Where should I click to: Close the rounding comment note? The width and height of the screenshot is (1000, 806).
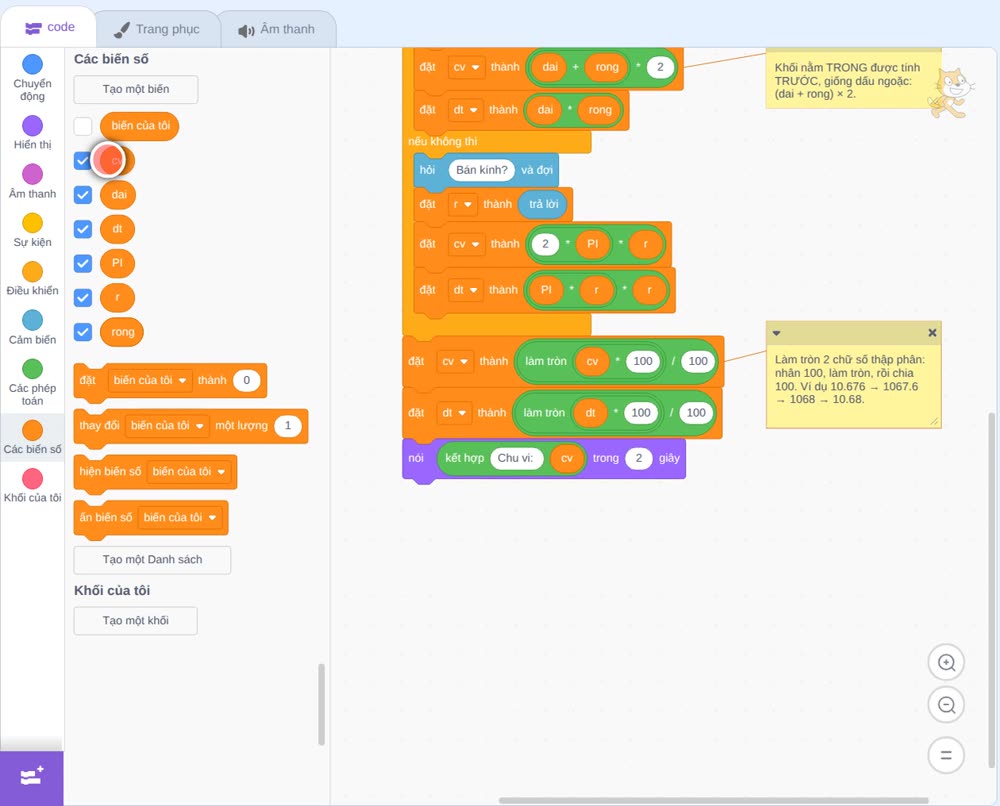pos(932,333)
